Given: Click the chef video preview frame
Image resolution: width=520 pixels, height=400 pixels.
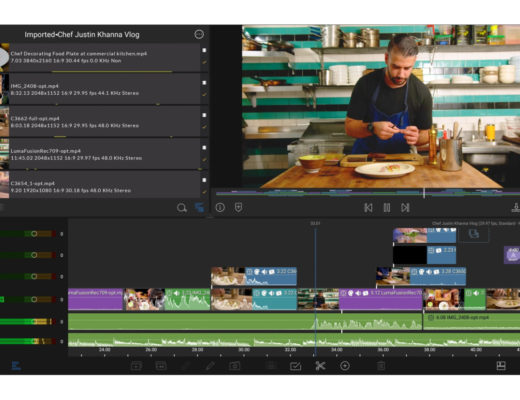Looking at the screenshot, I should click(381, 106).
